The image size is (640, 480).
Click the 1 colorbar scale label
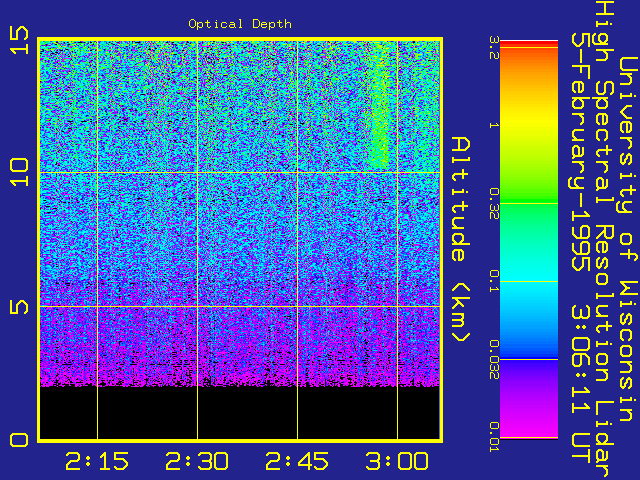(x=494, y=125)
